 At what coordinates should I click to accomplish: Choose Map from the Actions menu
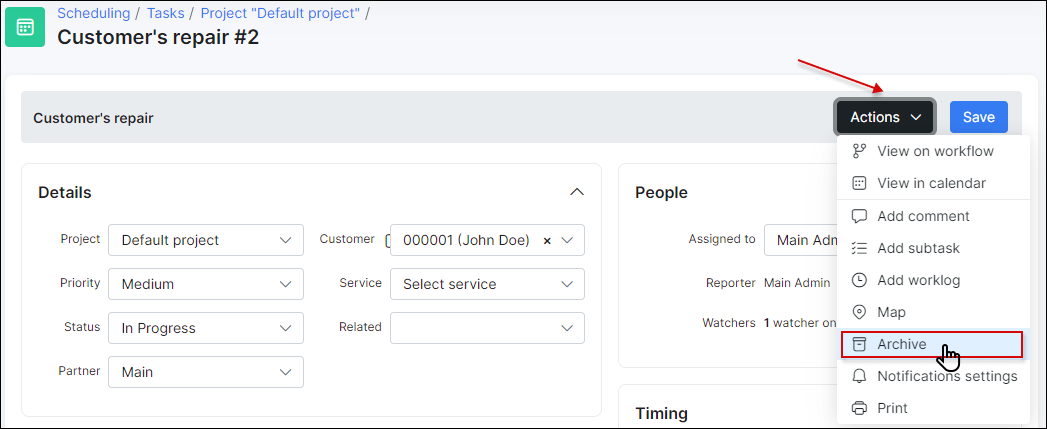(x=935, y=312)
